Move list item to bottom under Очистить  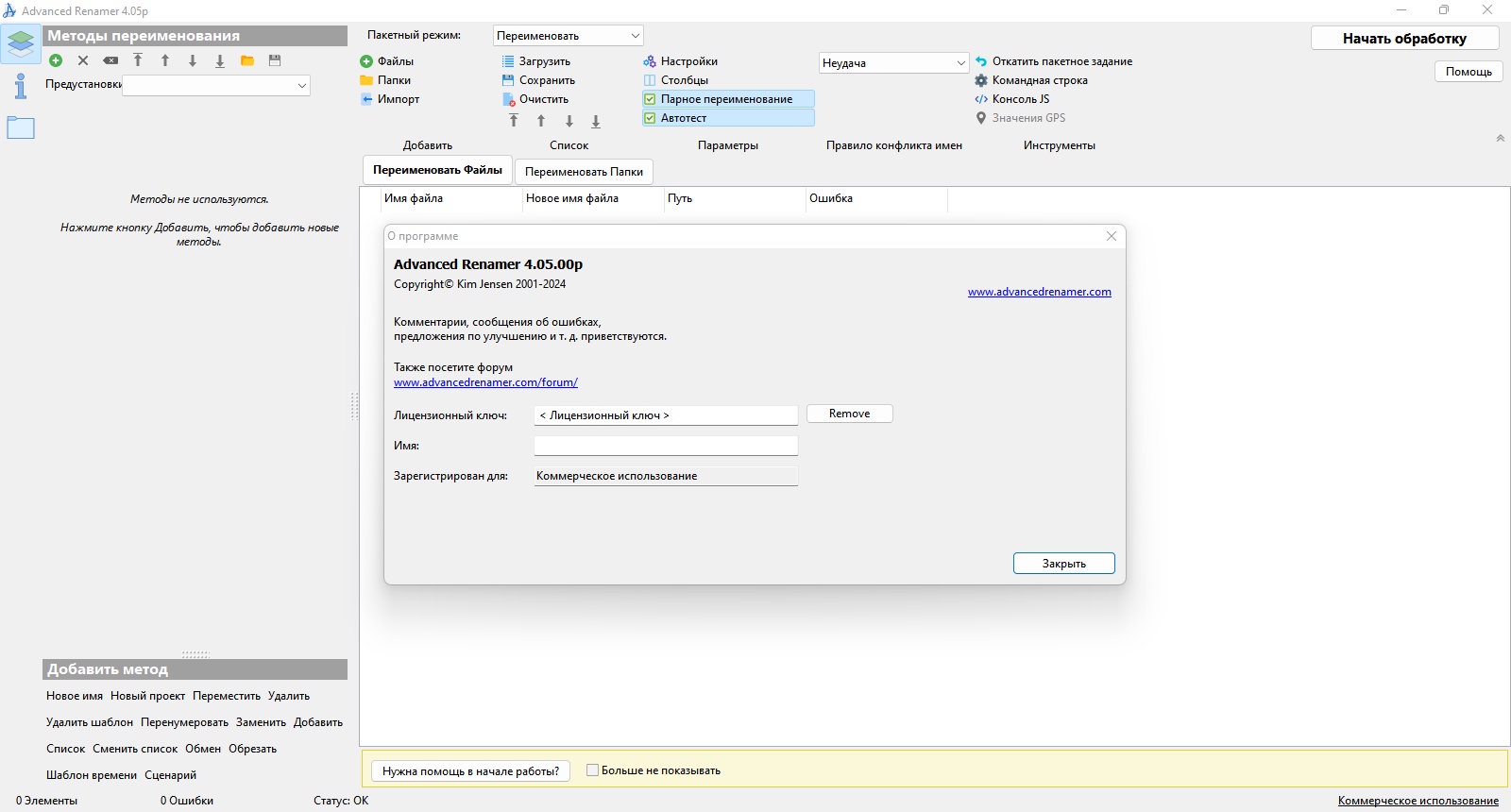pos(596,121)
